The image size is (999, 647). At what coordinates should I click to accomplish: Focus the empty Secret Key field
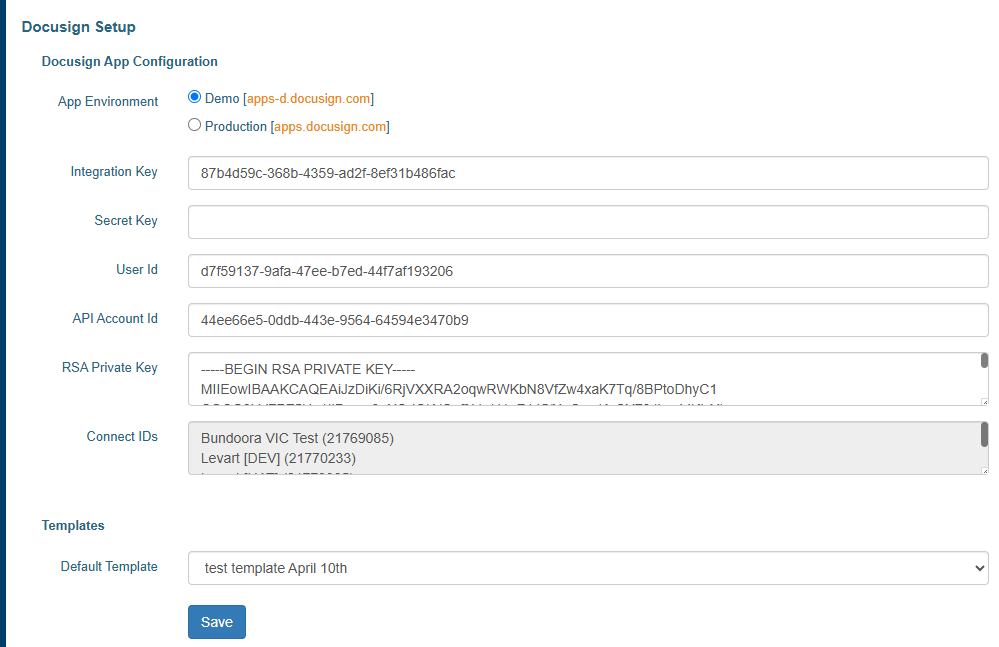tap(588, 222)
